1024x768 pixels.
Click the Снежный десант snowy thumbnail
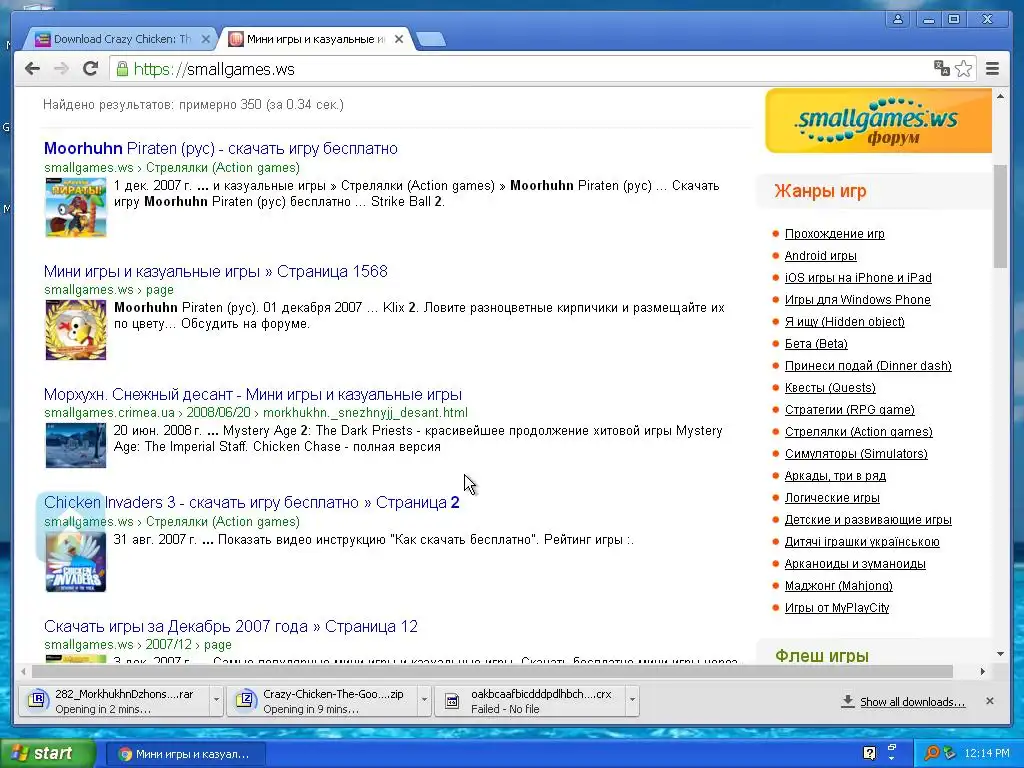tap(76, 445)
